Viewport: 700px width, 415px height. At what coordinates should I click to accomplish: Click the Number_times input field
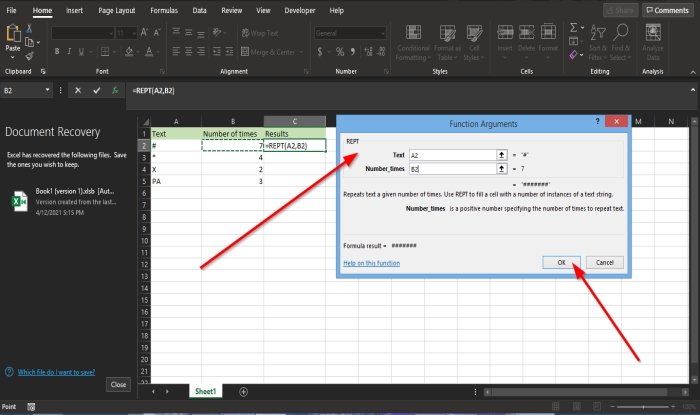click(x=452, y=169)
